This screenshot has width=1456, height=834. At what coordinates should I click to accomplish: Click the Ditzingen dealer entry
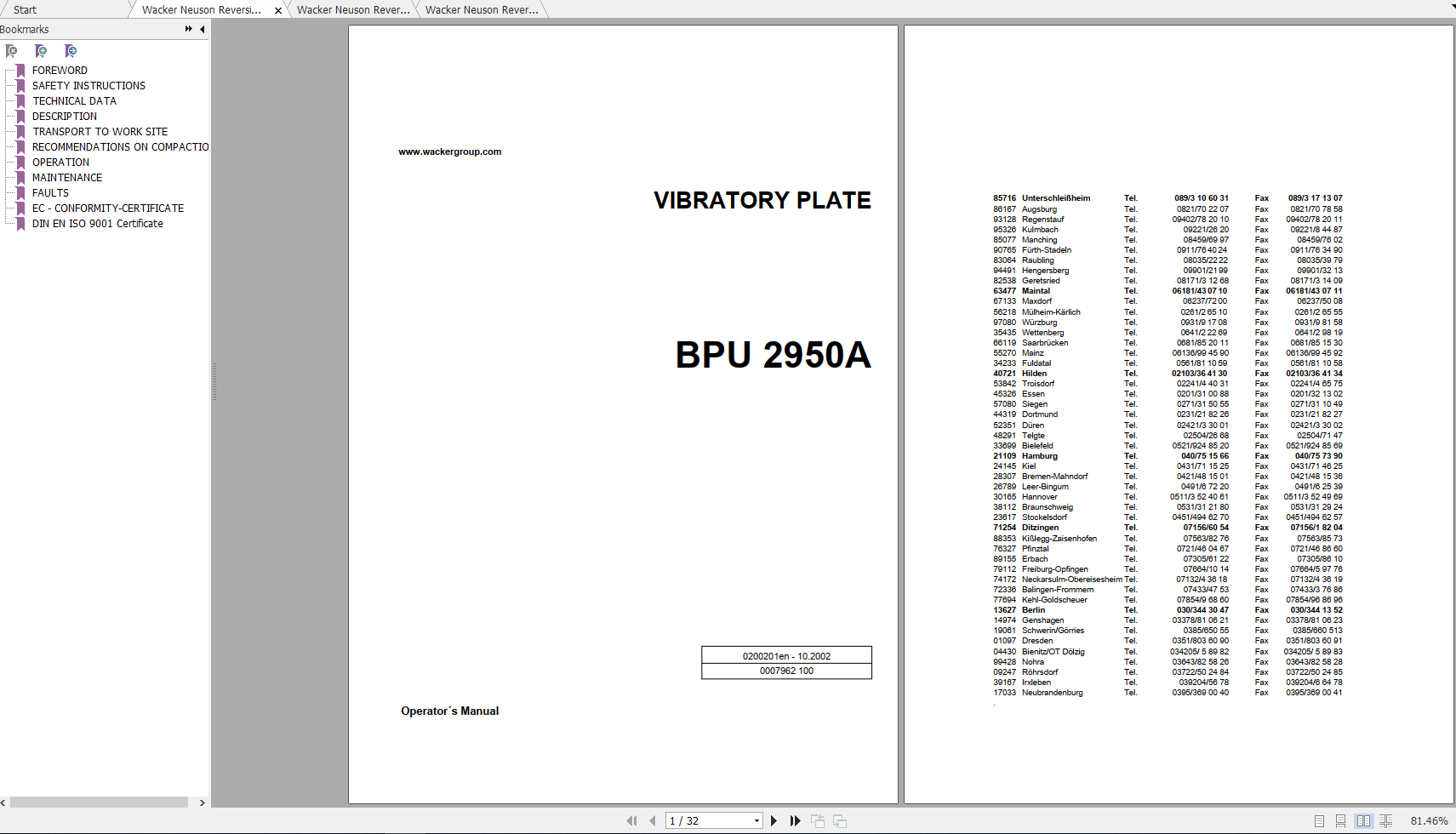(1168, 528)
